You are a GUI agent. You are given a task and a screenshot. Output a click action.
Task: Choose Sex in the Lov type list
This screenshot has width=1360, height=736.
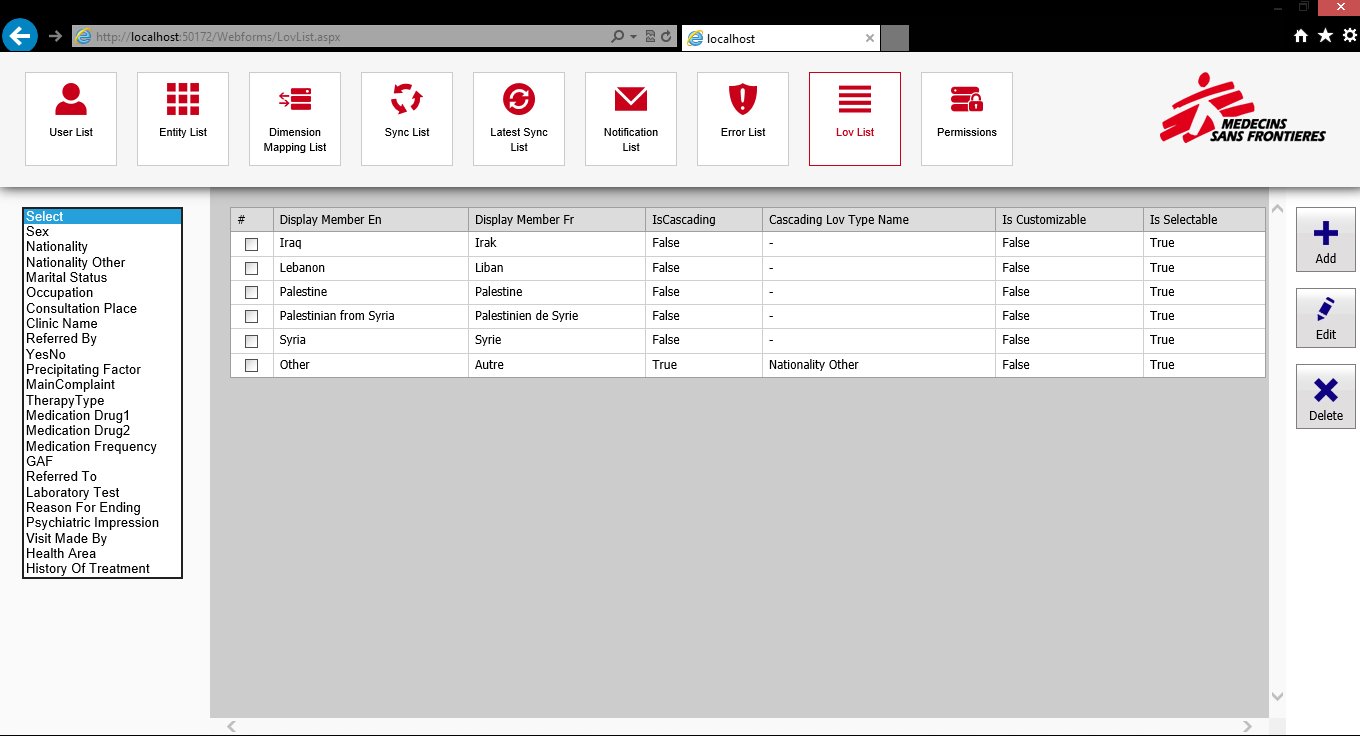click(x=102, y=231)
